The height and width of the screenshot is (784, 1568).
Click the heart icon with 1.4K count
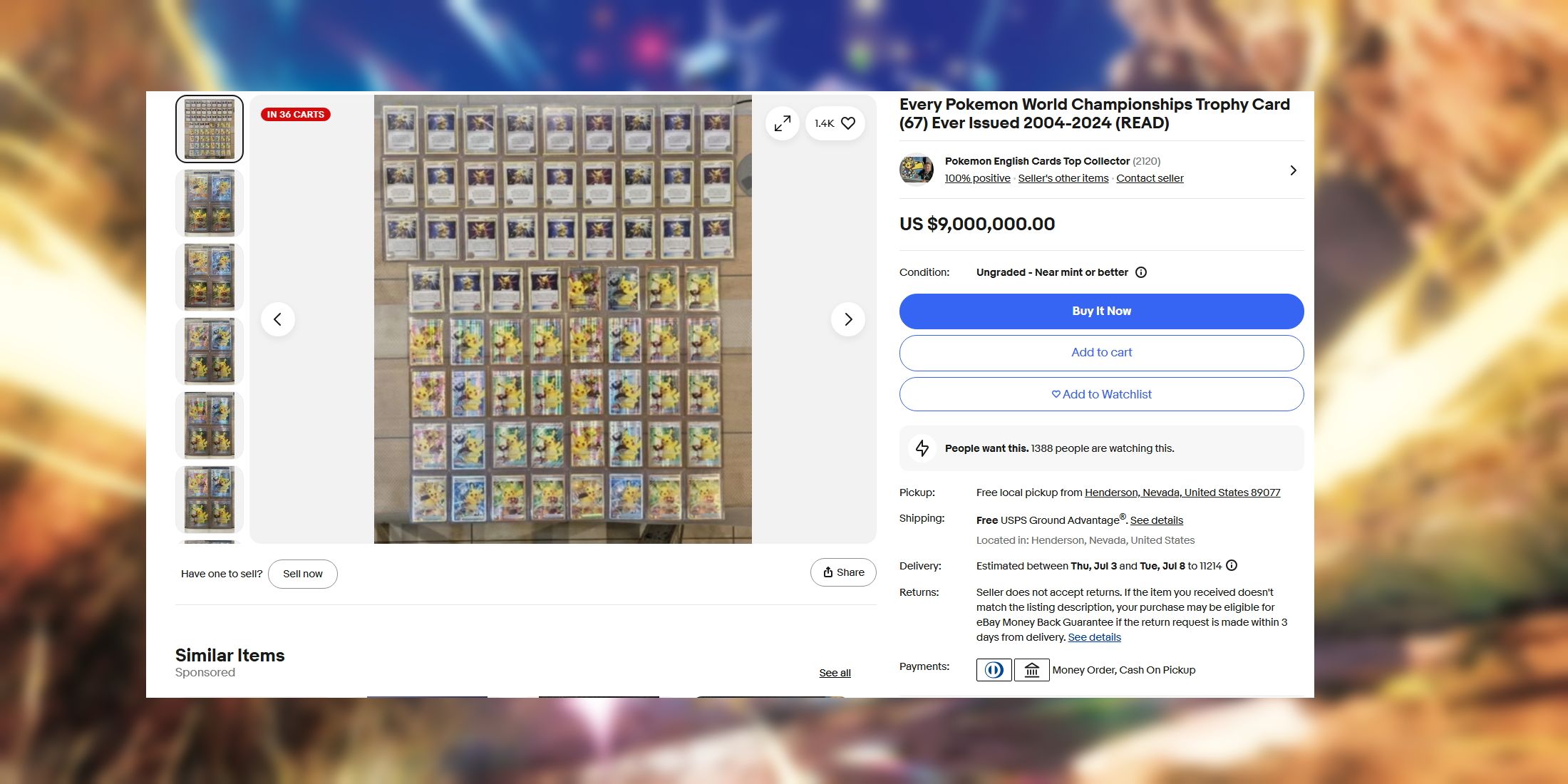coord(835,123)
